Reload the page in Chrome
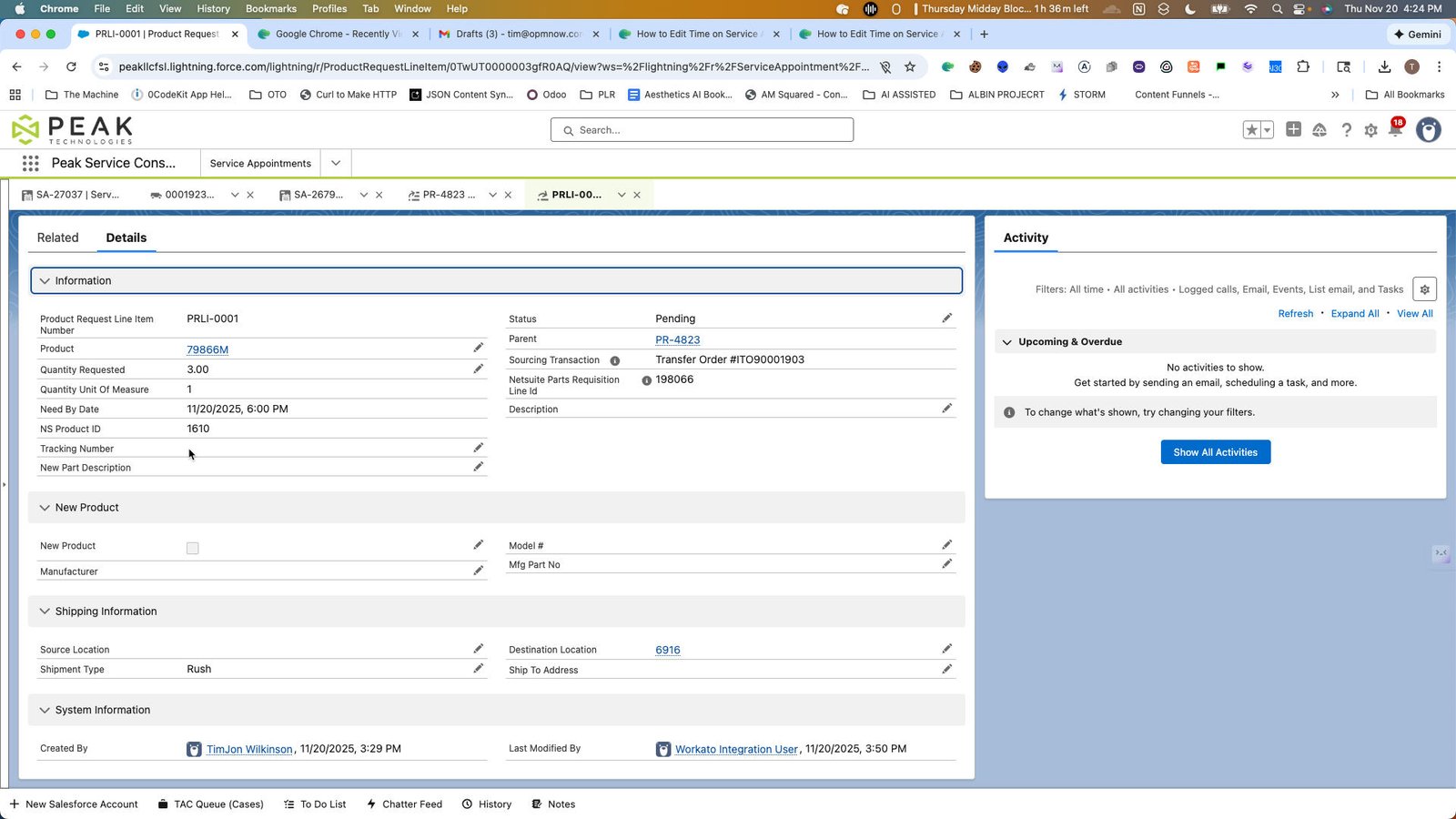 point(71,66)
